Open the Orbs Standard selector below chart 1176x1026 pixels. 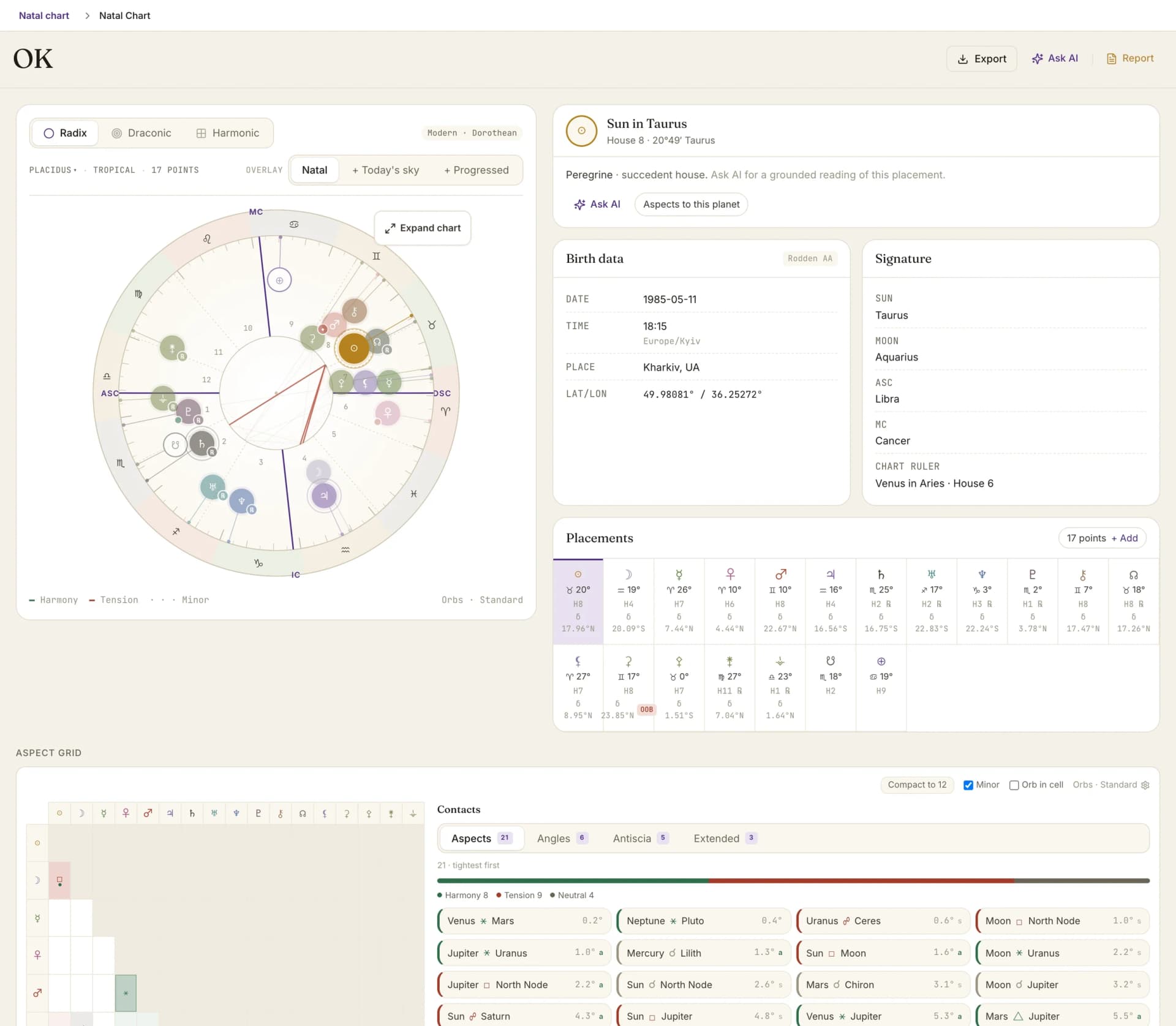[482, 600]
